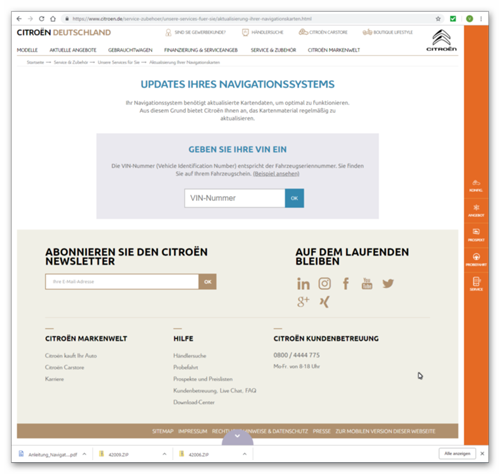Submit VIN with the blue OK button
Screen dimensions: 500x474
[294, 198]
